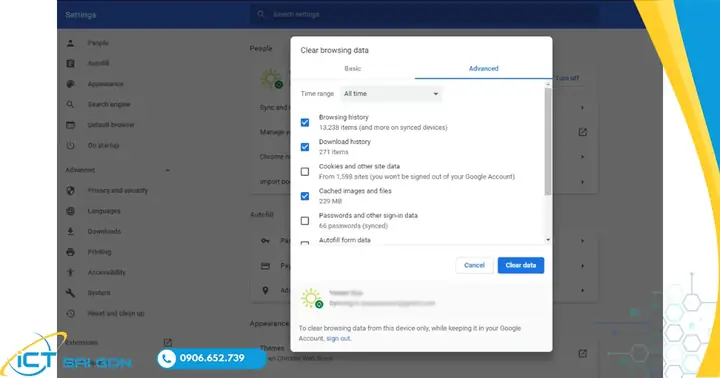
Task: Uncheck the Browsing history checkbox
Action: point(305,122)
